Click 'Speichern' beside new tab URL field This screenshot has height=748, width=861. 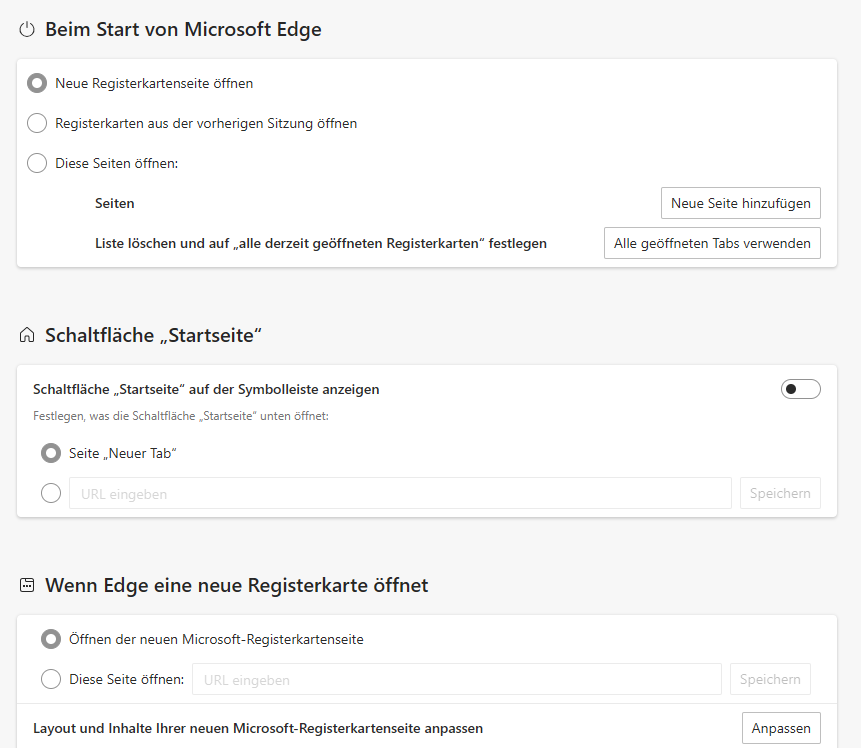pyautogui.click(x=770, y=679)
